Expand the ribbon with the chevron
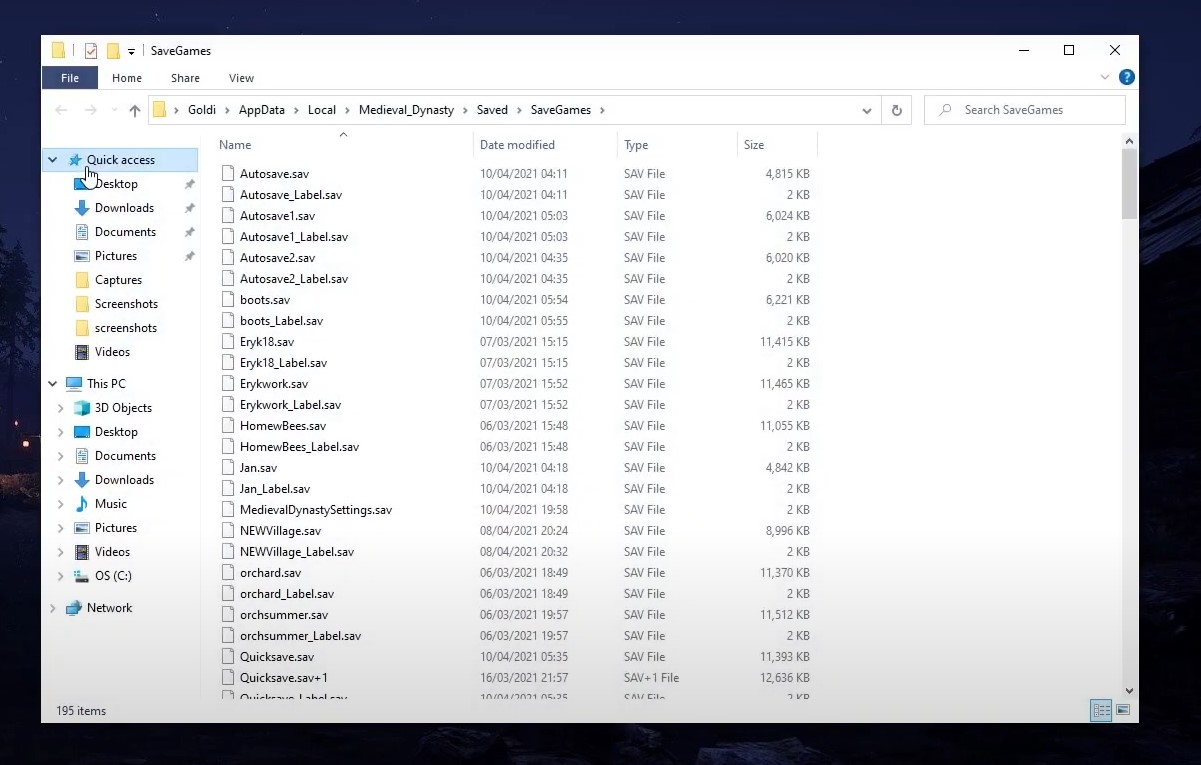 click(1105, 77)
